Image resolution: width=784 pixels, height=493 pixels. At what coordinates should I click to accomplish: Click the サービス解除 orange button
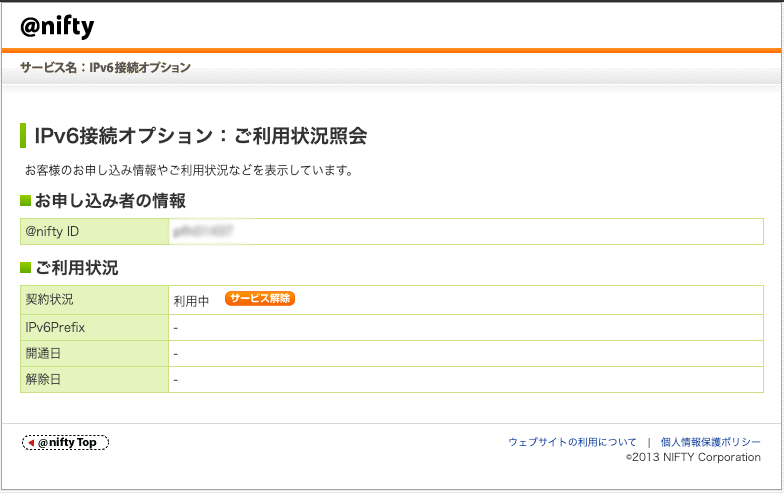click(260, 298)
